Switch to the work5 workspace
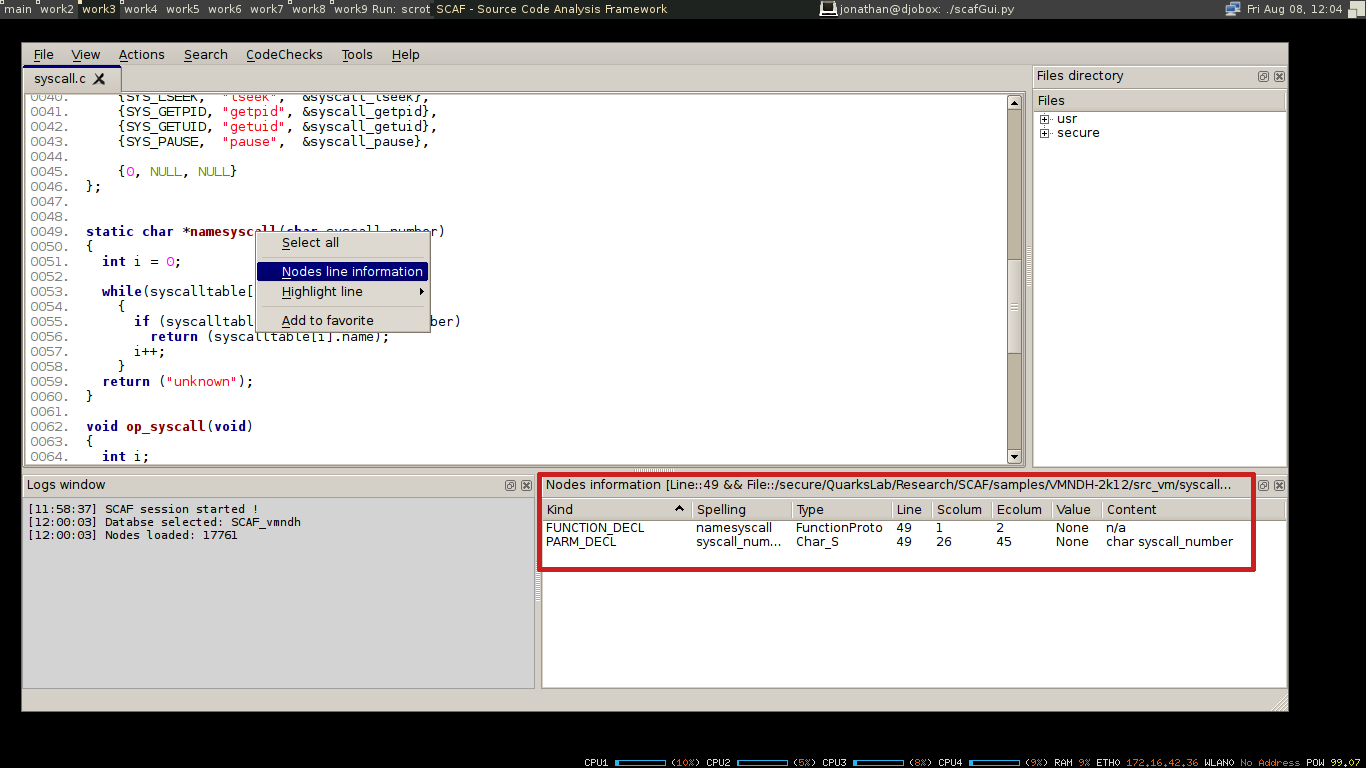Viewport: 1366px width, 768px height. 183,9
